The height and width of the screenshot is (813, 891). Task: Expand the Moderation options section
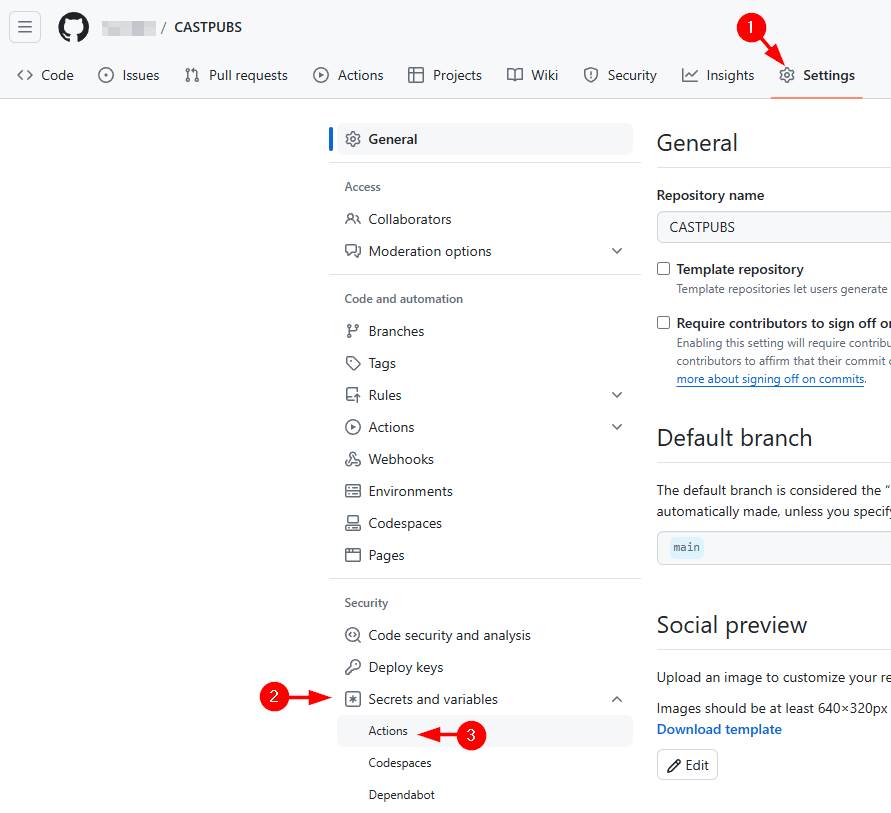(x=617, y=251)
